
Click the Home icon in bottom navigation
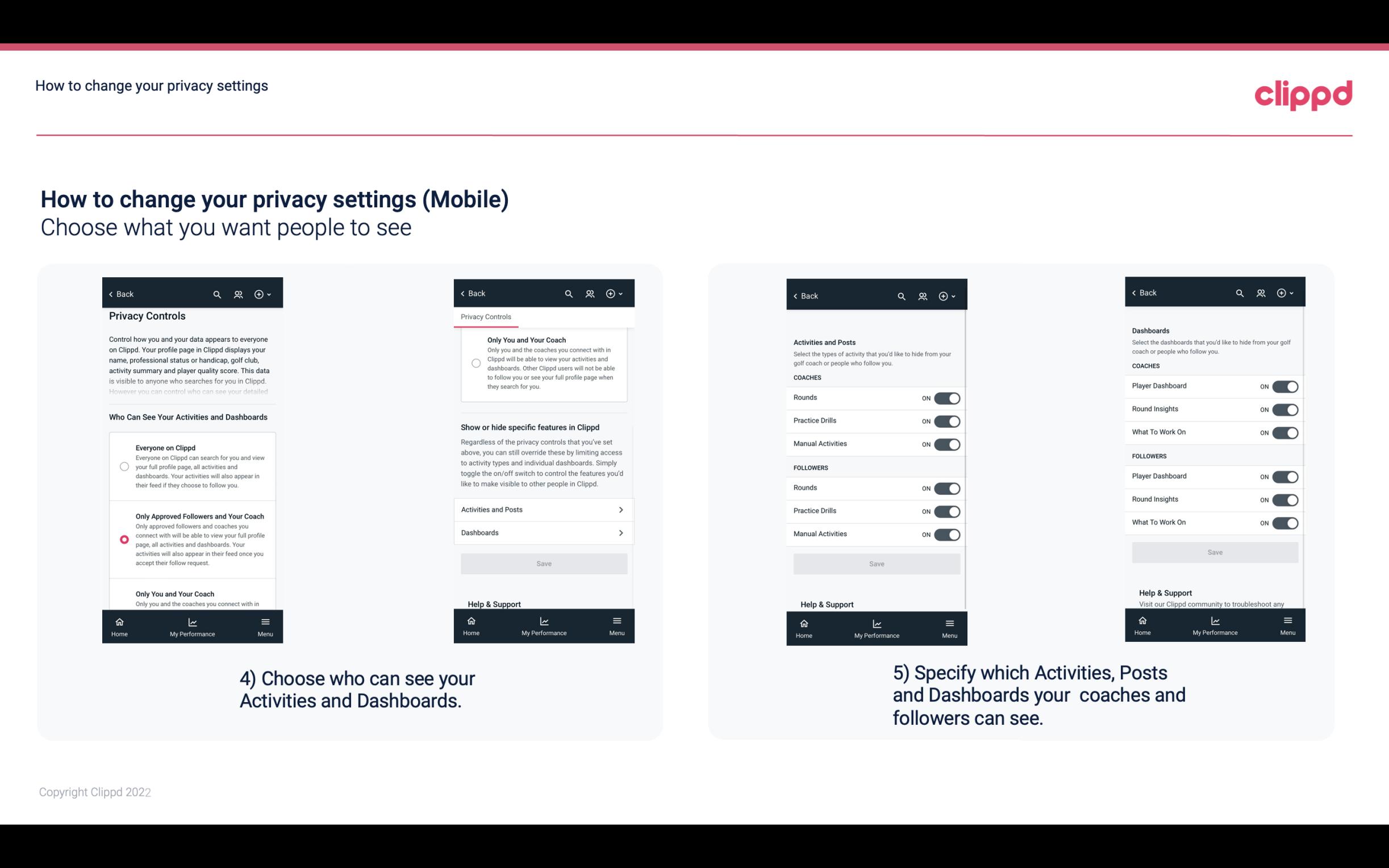pyautogui.click(x=120, y=621)
